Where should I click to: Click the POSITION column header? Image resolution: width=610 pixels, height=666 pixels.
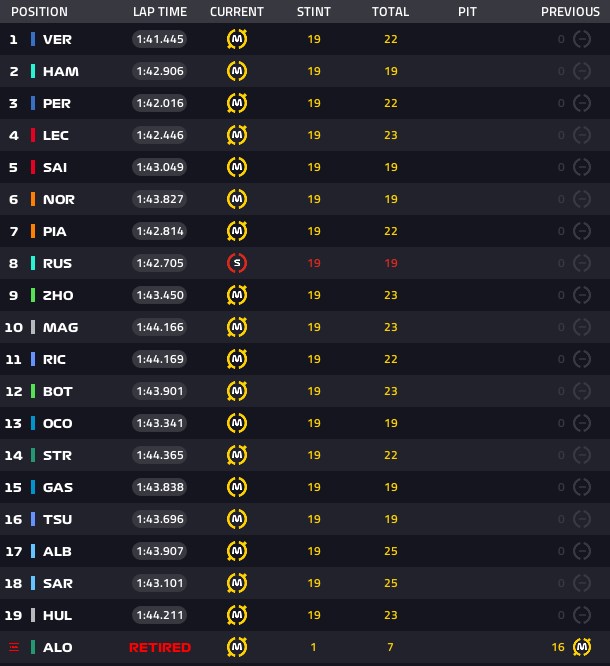pyautogui.click(x=39, y=12)
